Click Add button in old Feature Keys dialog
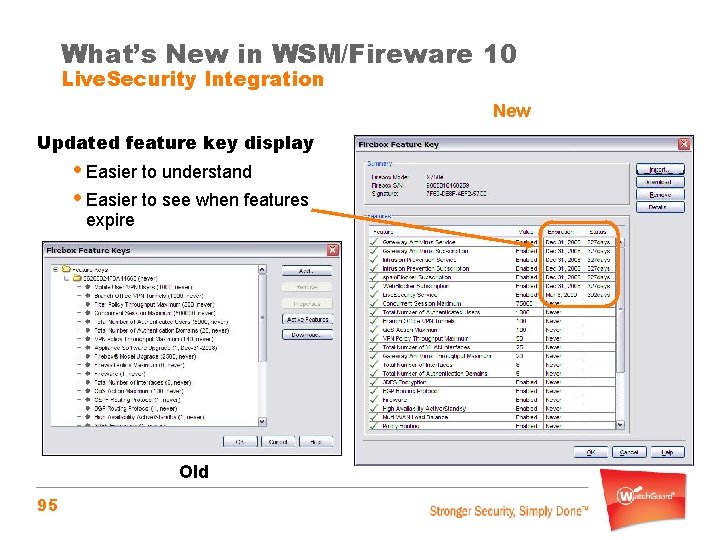 (x=307, y=271)
